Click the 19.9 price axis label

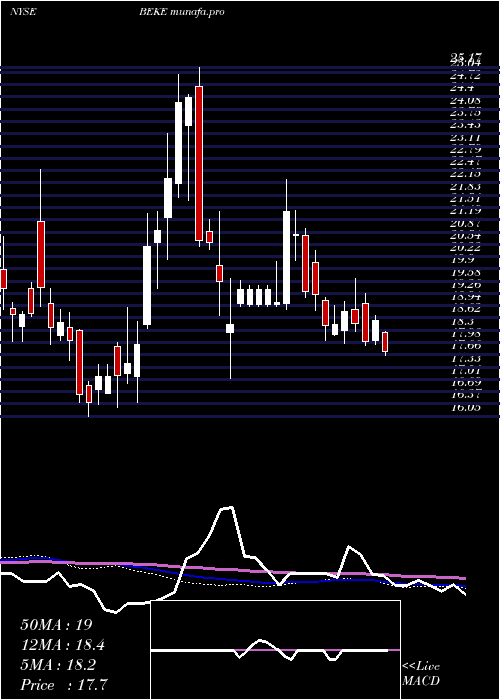click(x=462, y=260)
